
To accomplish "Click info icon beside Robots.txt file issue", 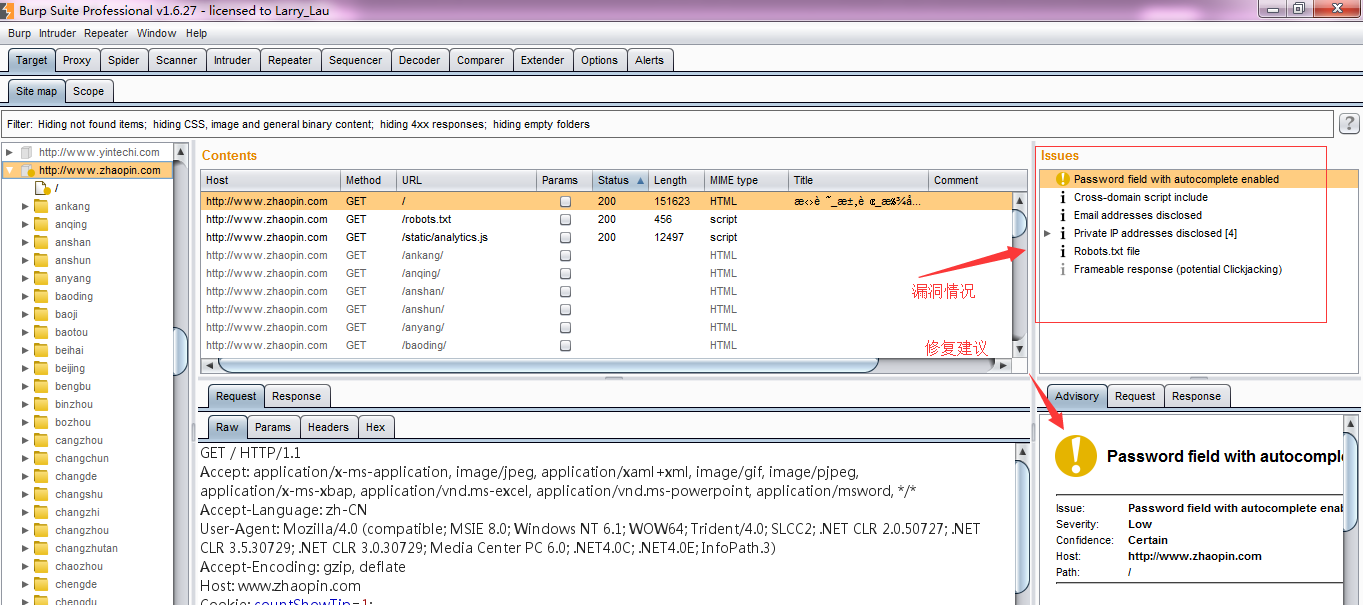I will click(x=1062, y=251).
